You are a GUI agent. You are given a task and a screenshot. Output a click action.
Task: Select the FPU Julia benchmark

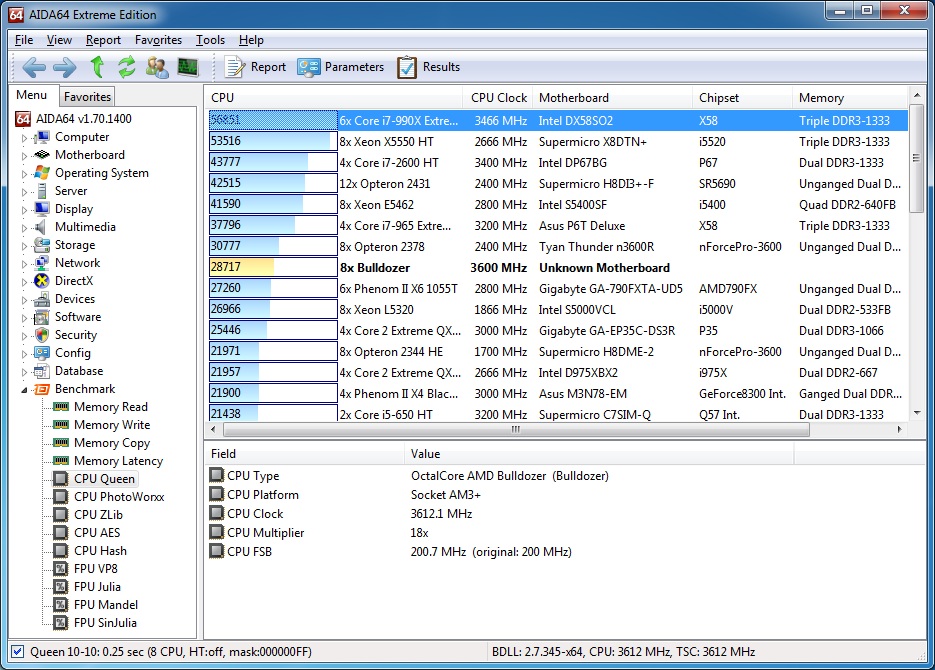[x=97, y=587]
